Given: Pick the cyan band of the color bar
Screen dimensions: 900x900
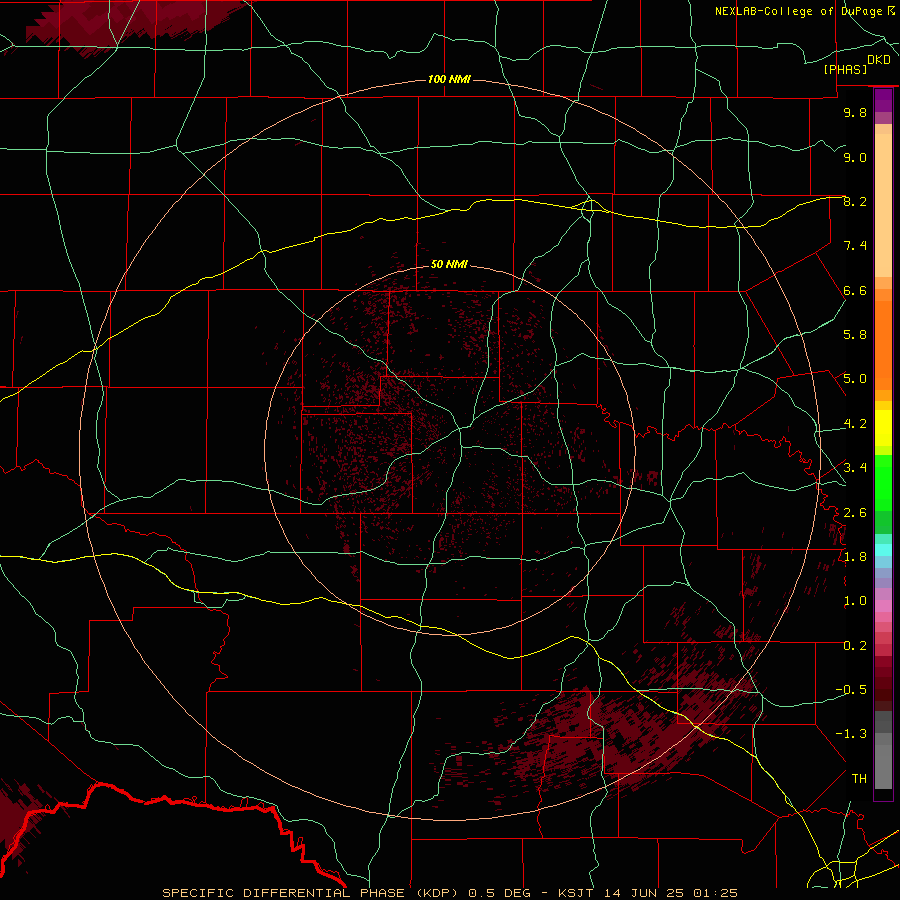Looking at the screenshot, I should [883, 550].
